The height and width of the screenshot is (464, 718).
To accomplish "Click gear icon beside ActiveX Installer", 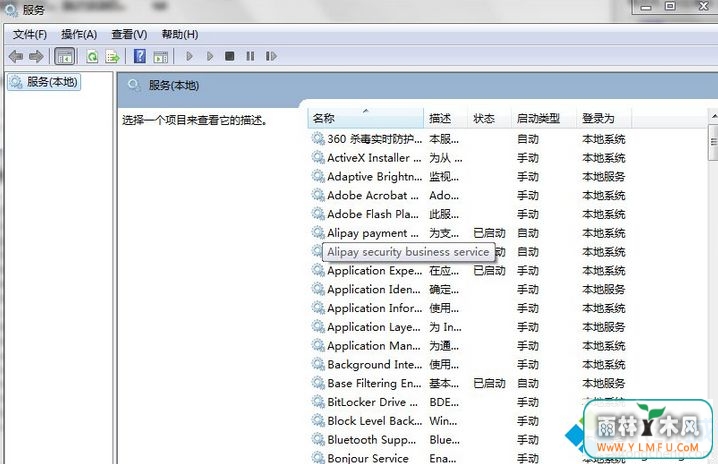I will (x=318, y=157).
